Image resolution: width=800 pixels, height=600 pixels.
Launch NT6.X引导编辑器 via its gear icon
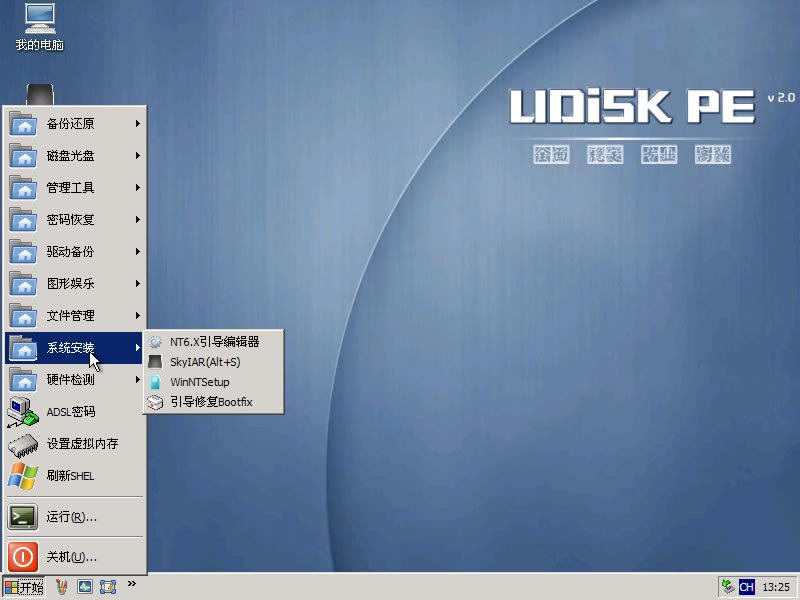pyautogui.click(x=155, y=342)
